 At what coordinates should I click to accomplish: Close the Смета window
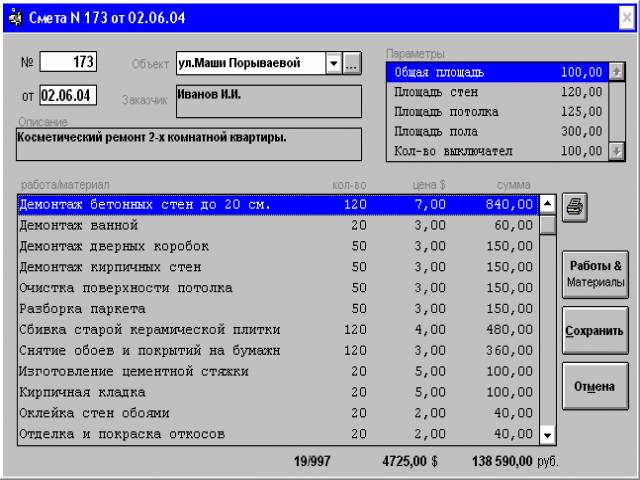627,18
